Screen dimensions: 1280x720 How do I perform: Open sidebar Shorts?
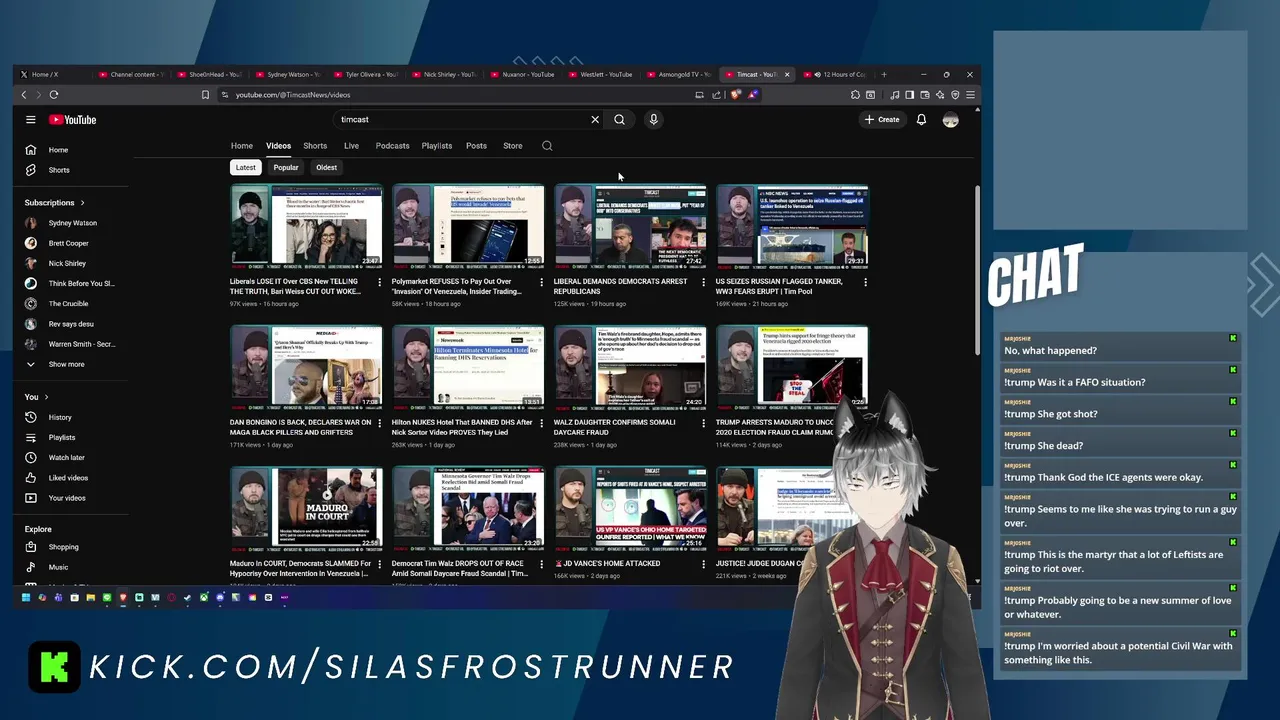[x=75, y=170]
